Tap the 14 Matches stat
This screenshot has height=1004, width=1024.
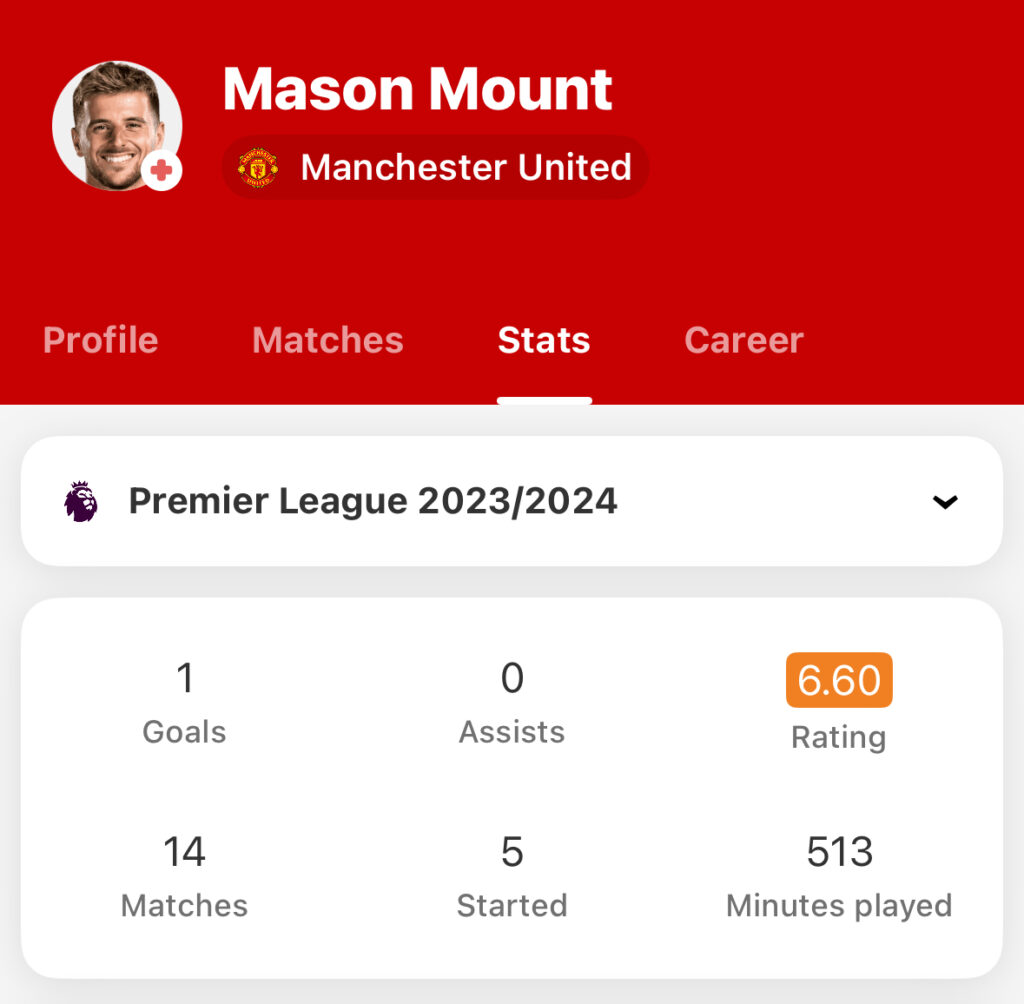click(x=185, y=876)
